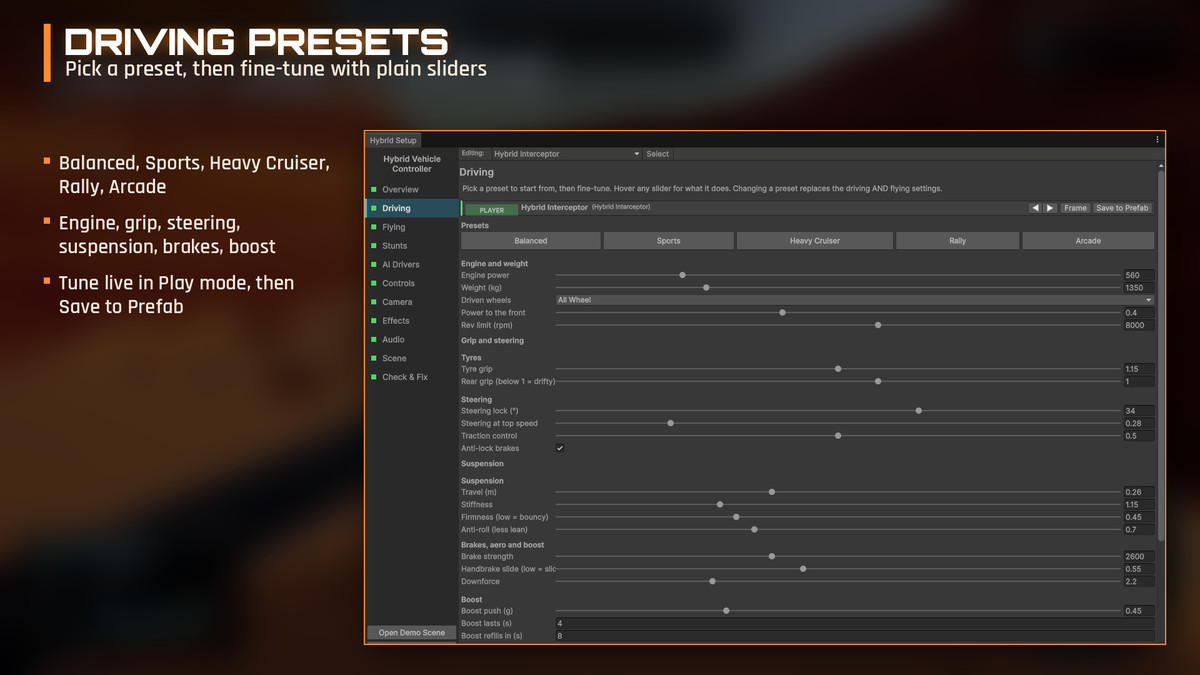This screenshot has width=1200, height=675.
Task: Switch to the Flying section
Action: (411, 227)
